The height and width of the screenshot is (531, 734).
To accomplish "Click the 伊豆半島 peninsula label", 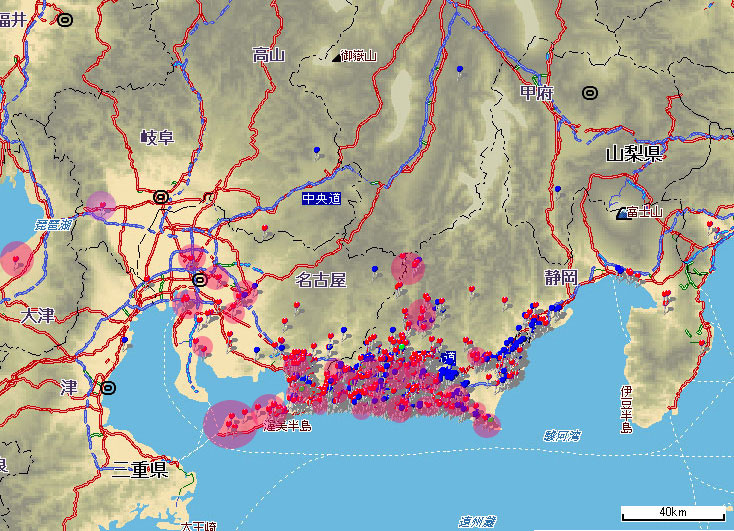I will [626, 408].
